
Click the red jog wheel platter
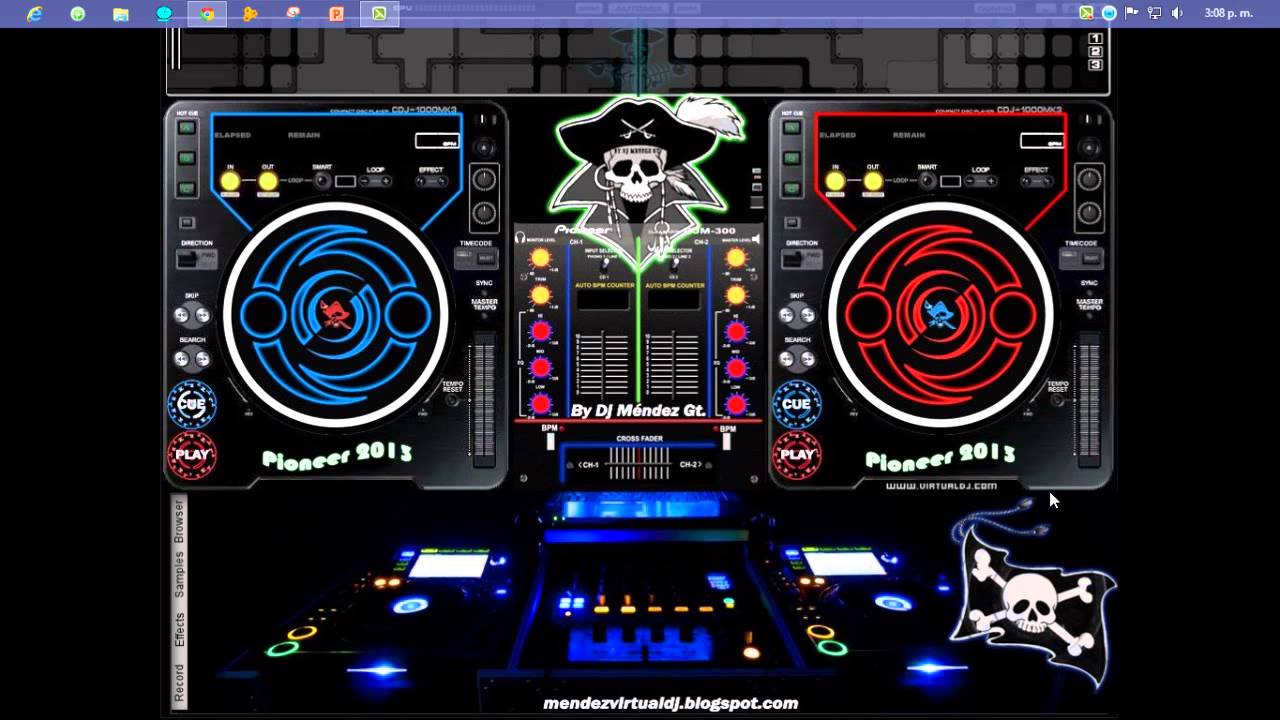pos(940,315)
